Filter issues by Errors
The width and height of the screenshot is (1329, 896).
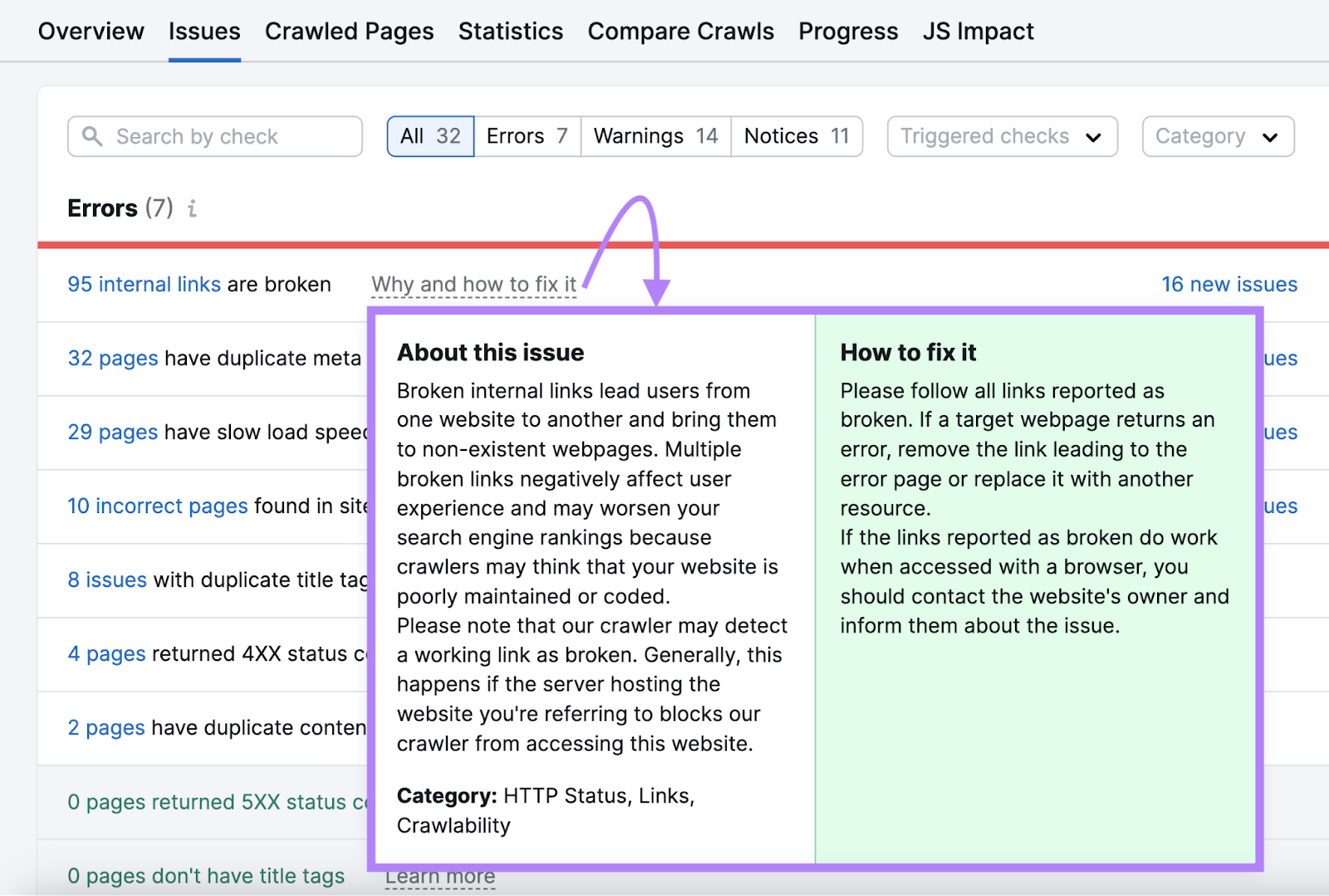tap(527, 135)
